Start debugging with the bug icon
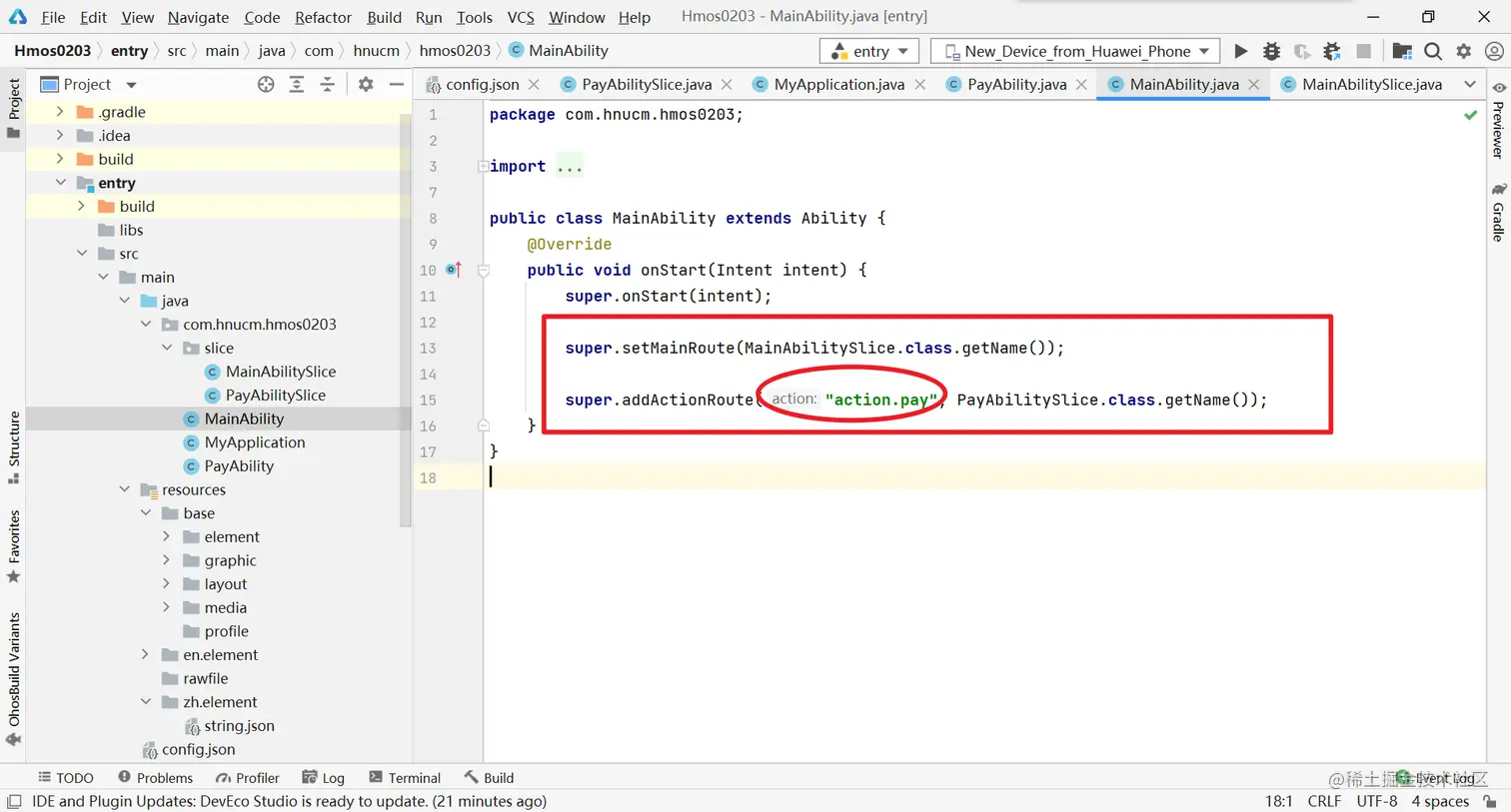Viewport: 1511px width, 812px height. coord(1271,51)
